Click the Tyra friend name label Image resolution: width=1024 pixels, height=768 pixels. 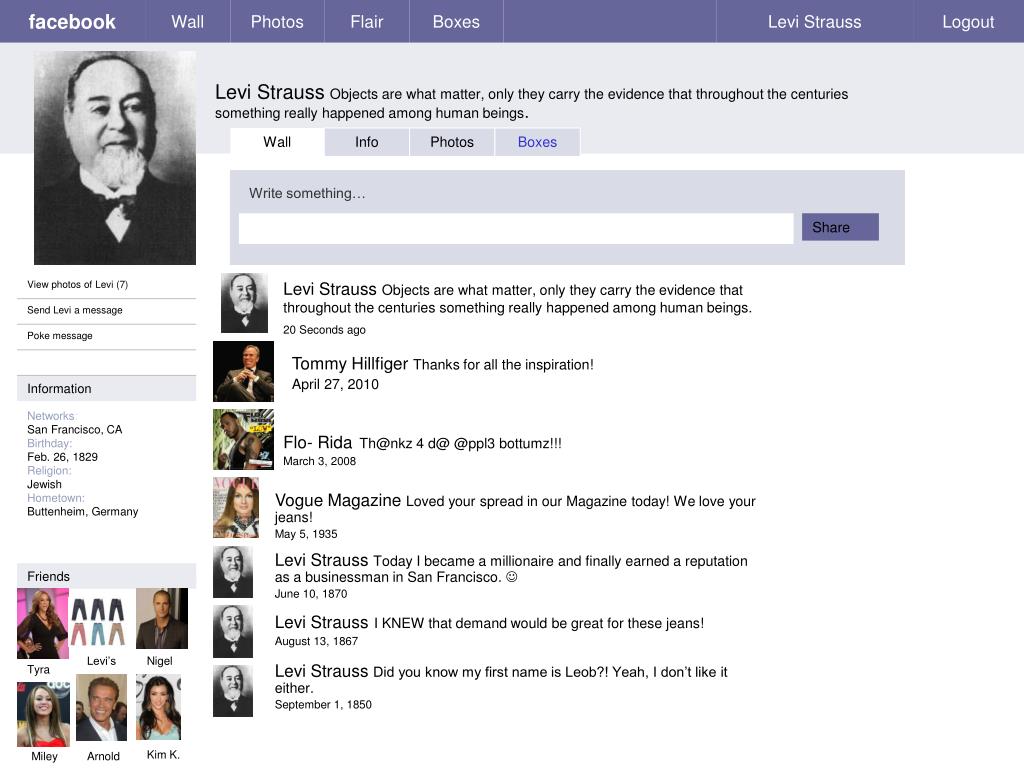click(x=39, y=669)
